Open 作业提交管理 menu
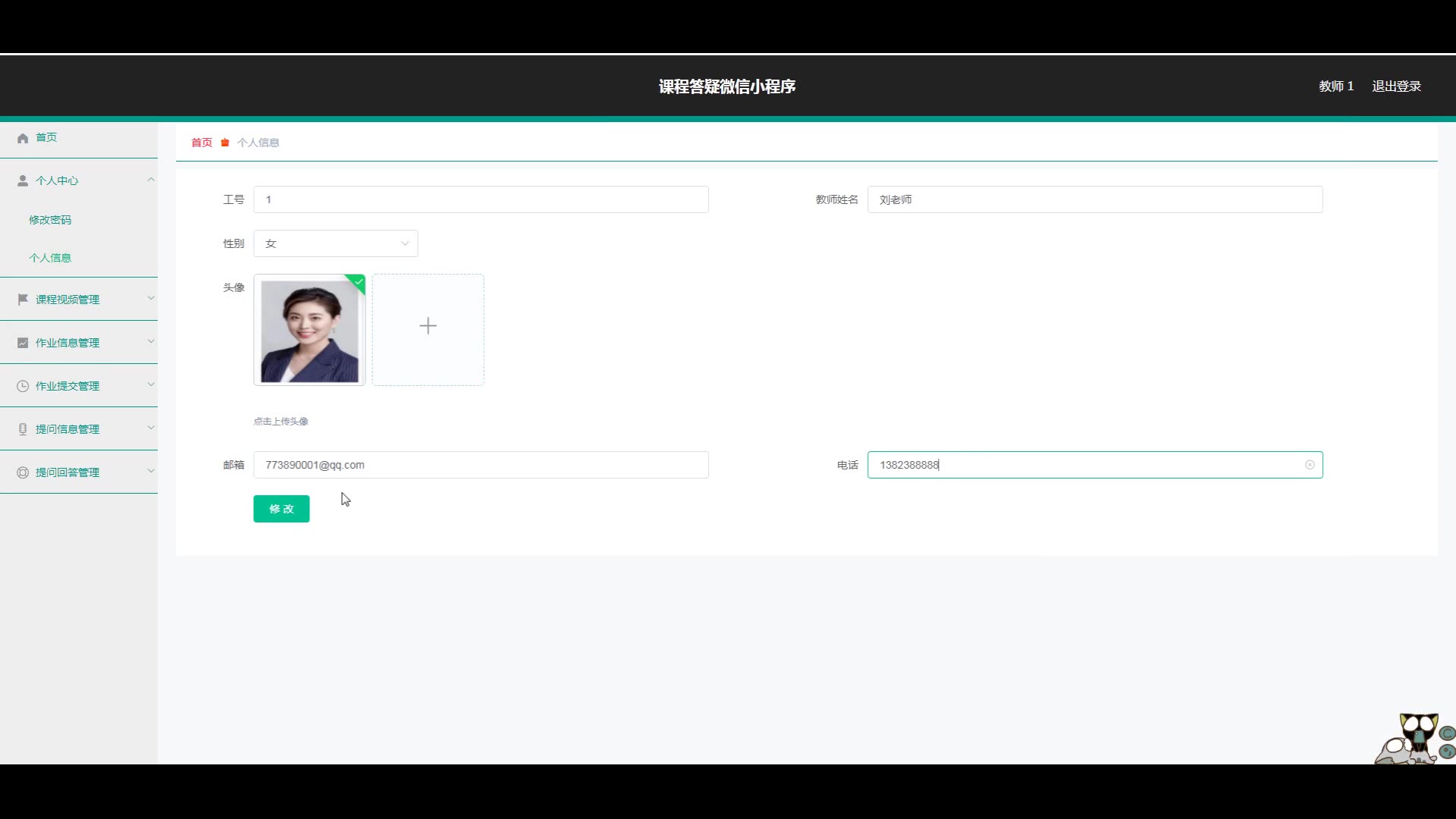 (x=79, y=386)
